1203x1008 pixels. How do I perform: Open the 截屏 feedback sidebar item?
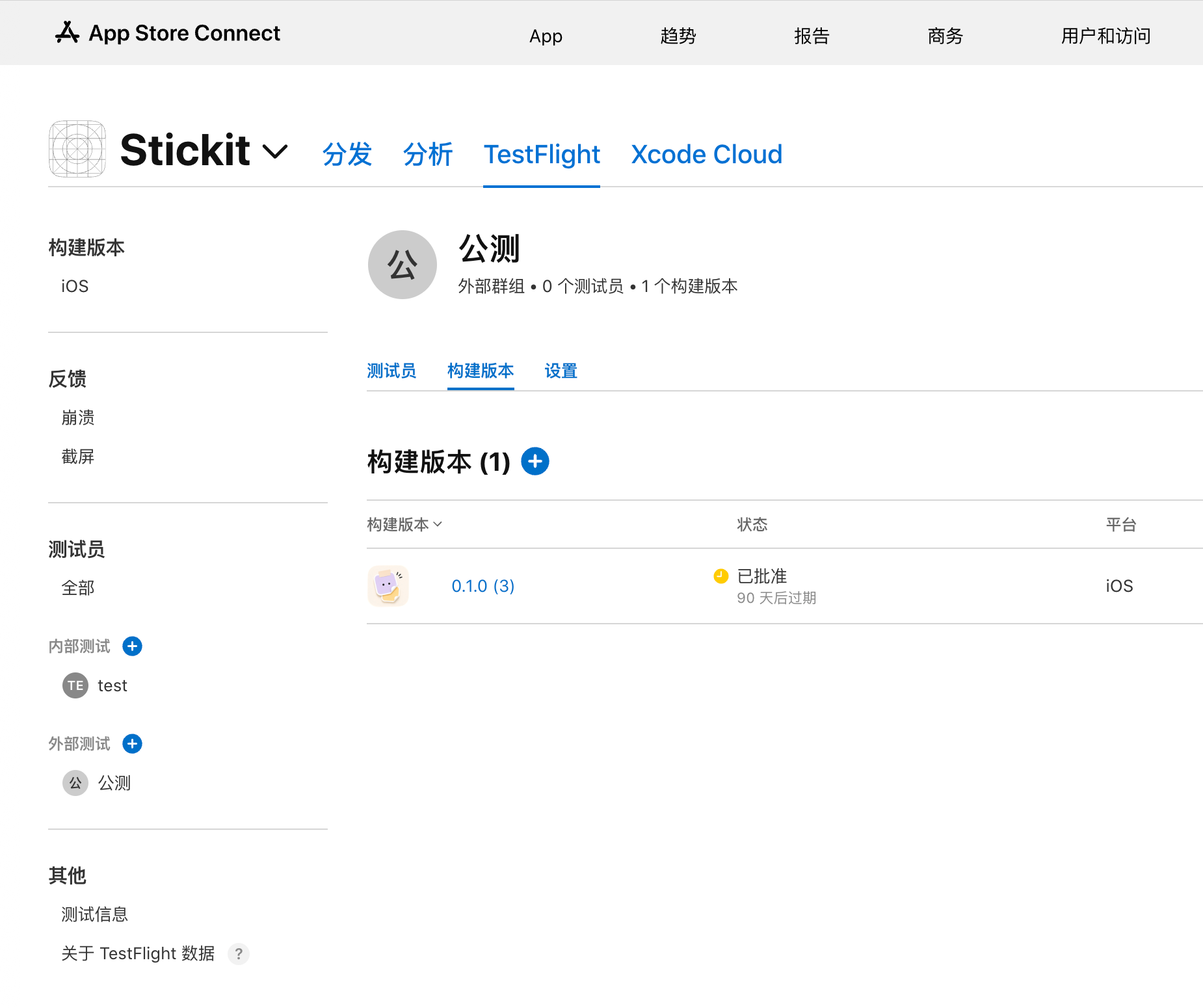click(78, 457)
